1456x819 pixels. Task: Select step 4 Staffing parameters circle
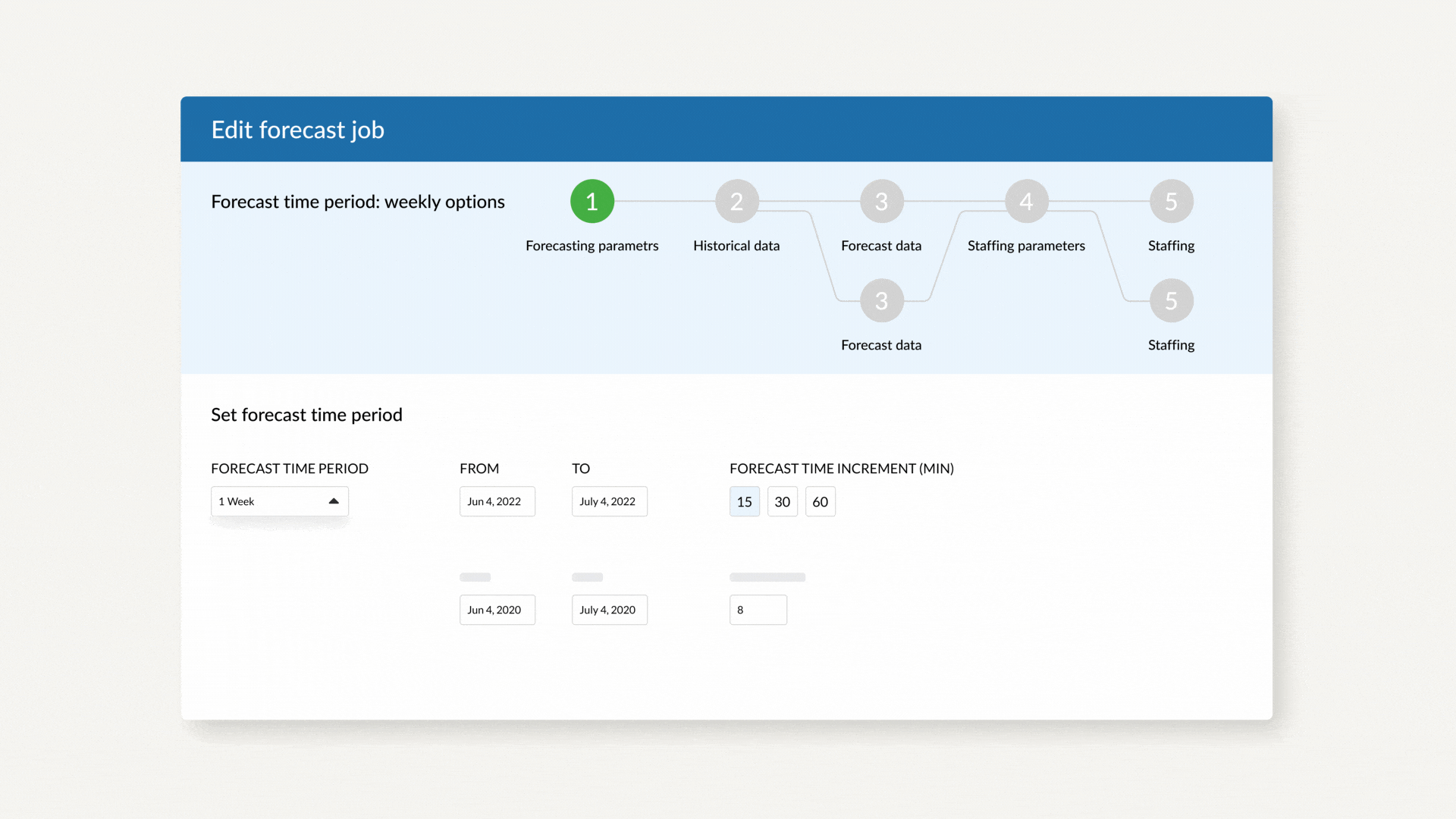coord(1026,202)
